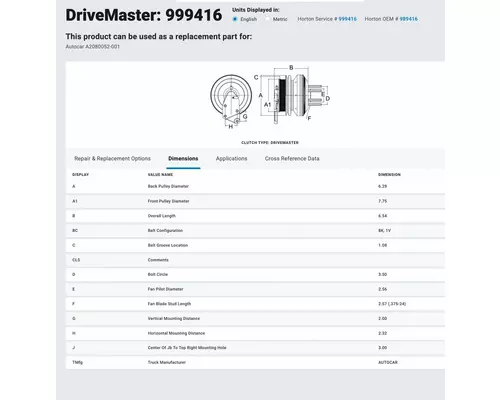This screenshot has width=500, height=400.
Task: Click the 'Fan Pilot Diameter' row name
Action: (165, 289)
